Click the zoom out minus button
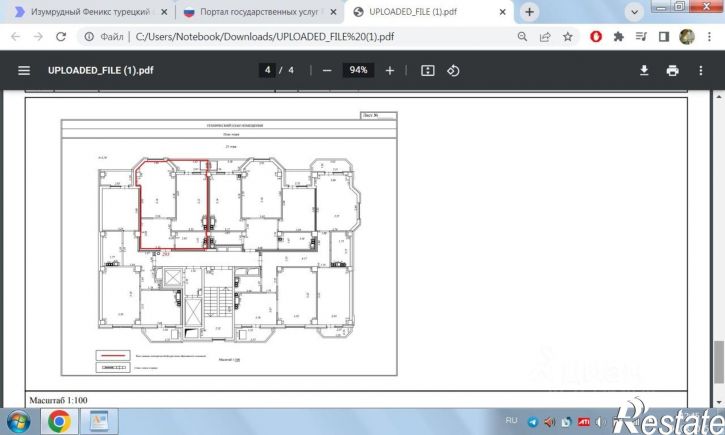The width and height of the screenshot is (725, 435). coord(326,71)
